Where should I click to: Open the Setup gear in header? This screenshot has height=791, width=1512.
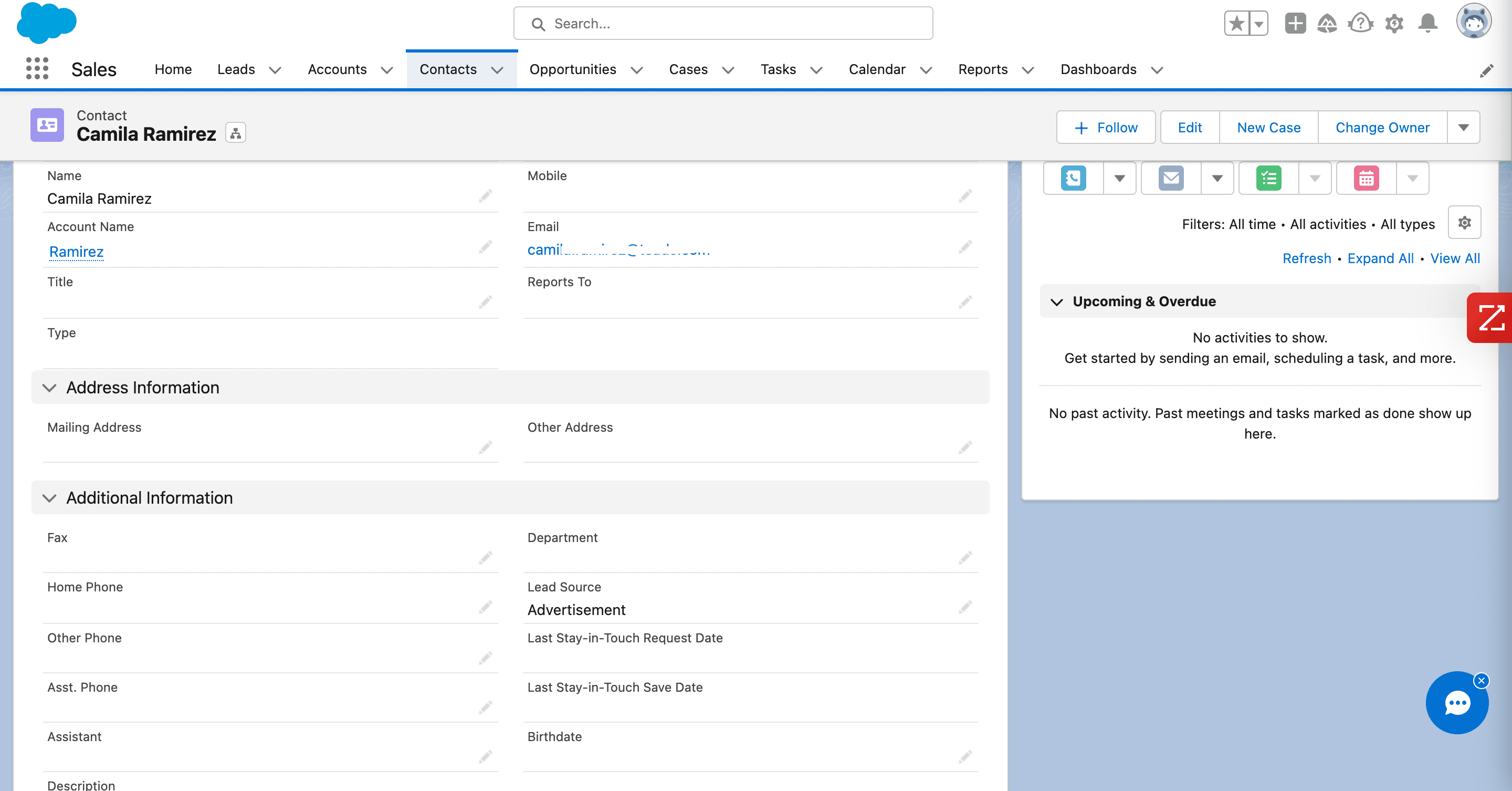click(1394, 24)
